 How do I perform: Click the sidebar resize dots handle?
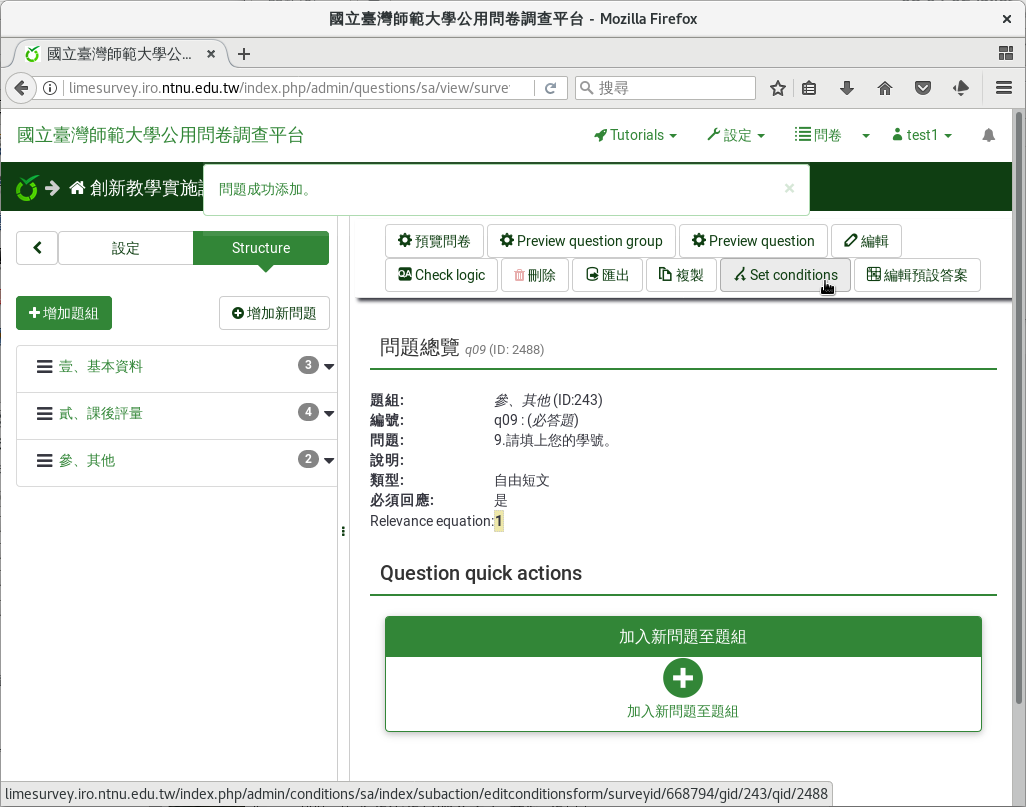343,531
